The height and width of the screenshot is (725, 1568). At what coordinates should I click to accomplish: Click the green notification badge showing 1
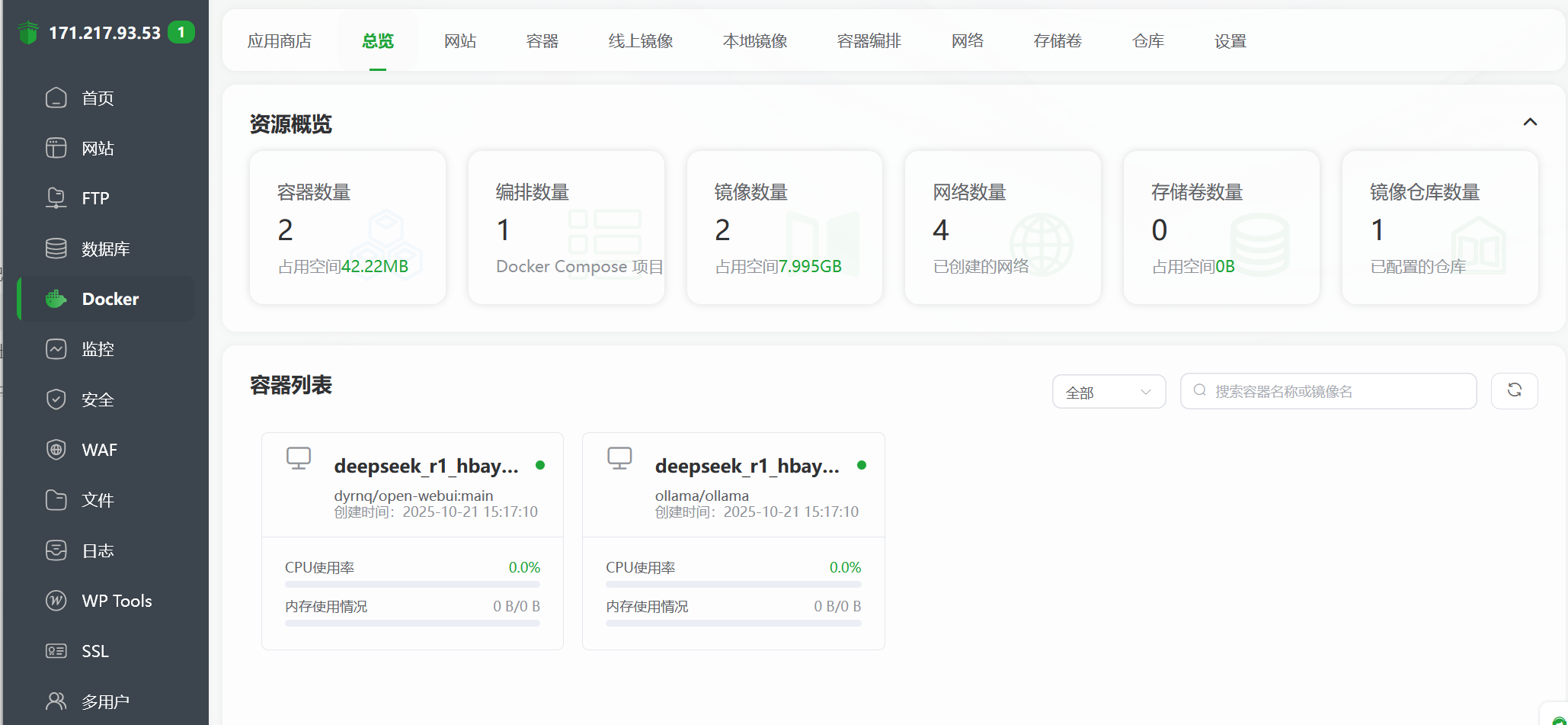click(181, 32)
